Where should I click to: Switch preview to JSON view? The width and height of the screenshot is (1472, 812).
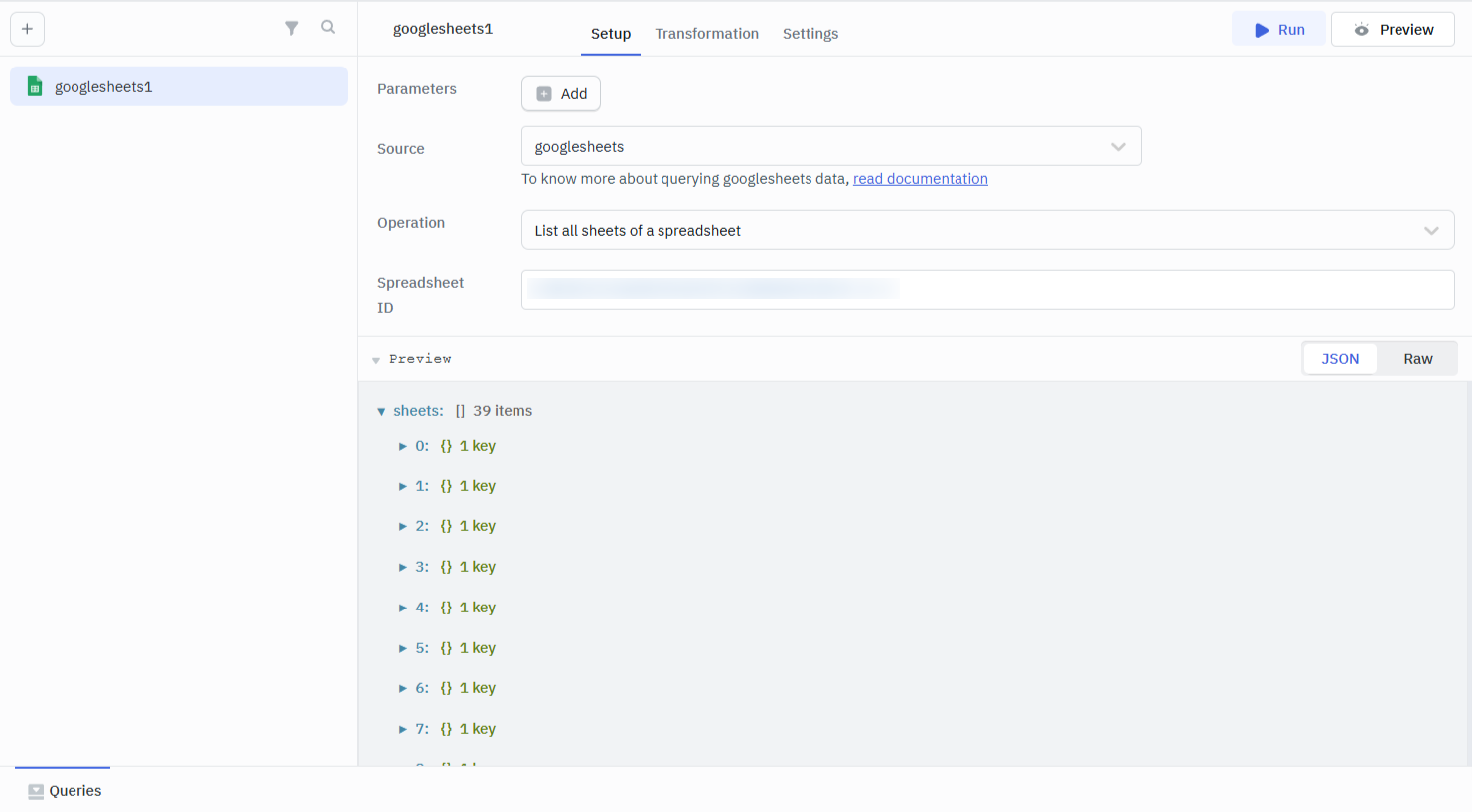1339,359
